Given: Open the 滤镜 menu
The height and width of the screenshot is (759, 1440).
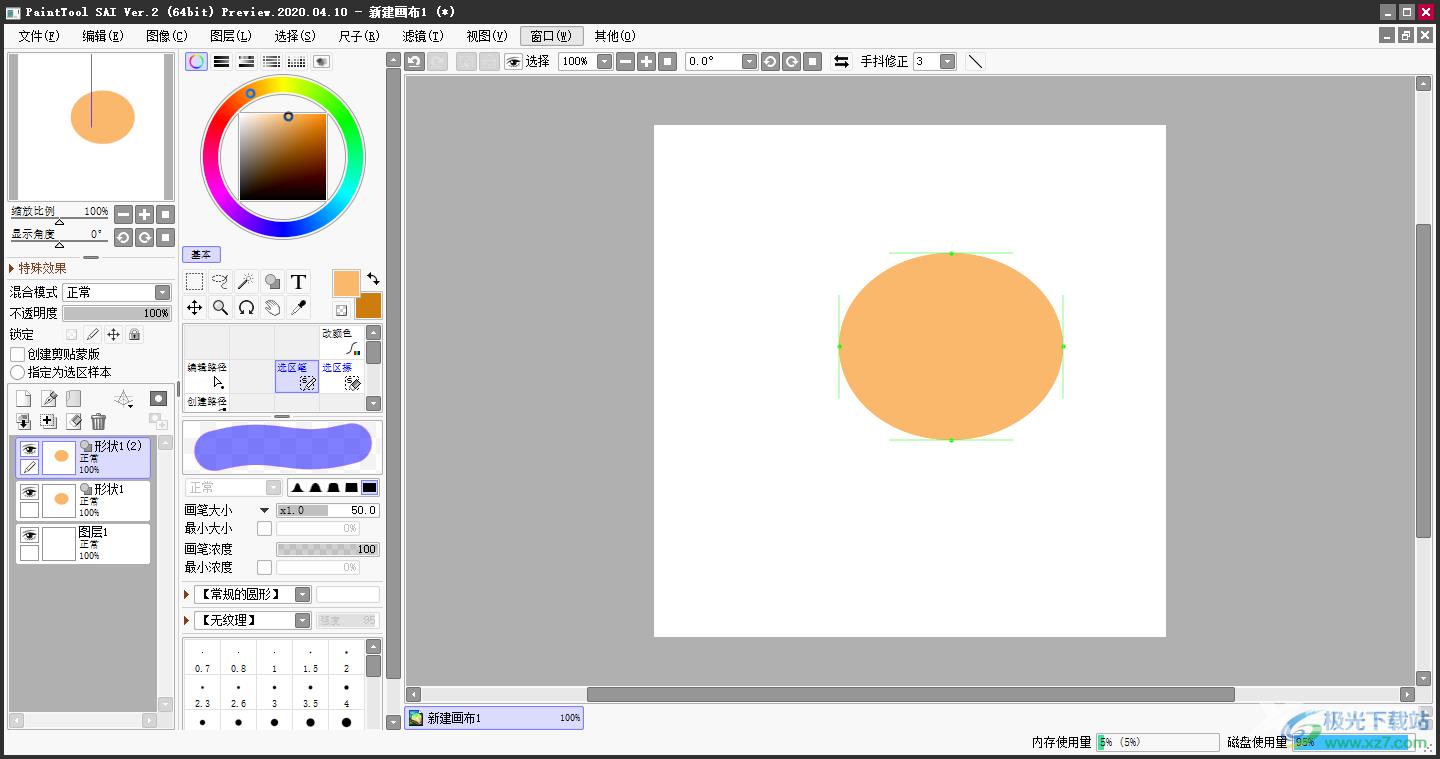Looking at the screenshot, I should tap(423, 36).
